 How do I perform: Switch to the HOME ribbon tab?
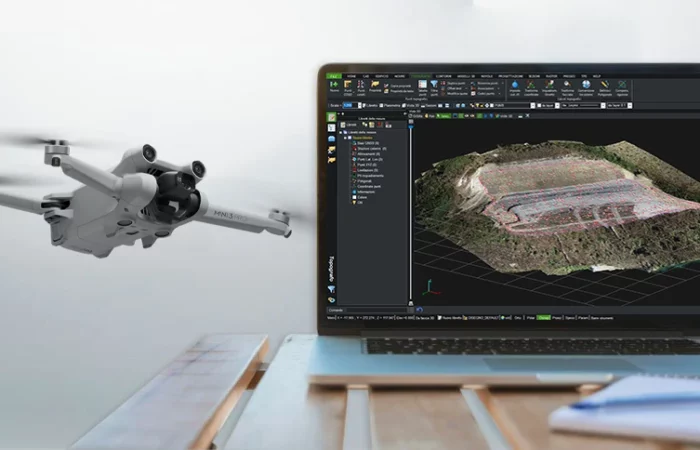pyautogui.click(x=352, y=76)
